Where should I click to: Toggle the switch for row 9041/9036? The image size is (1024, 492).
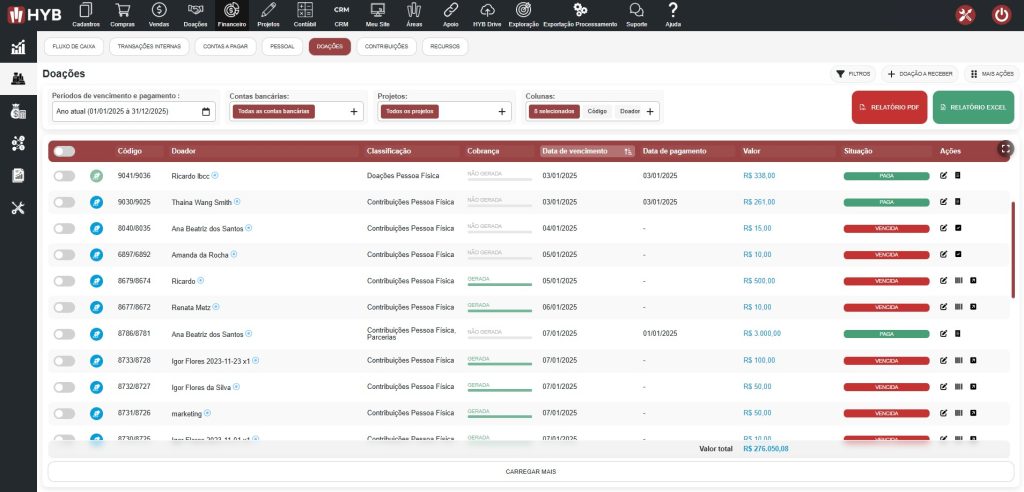click(64, 176)
